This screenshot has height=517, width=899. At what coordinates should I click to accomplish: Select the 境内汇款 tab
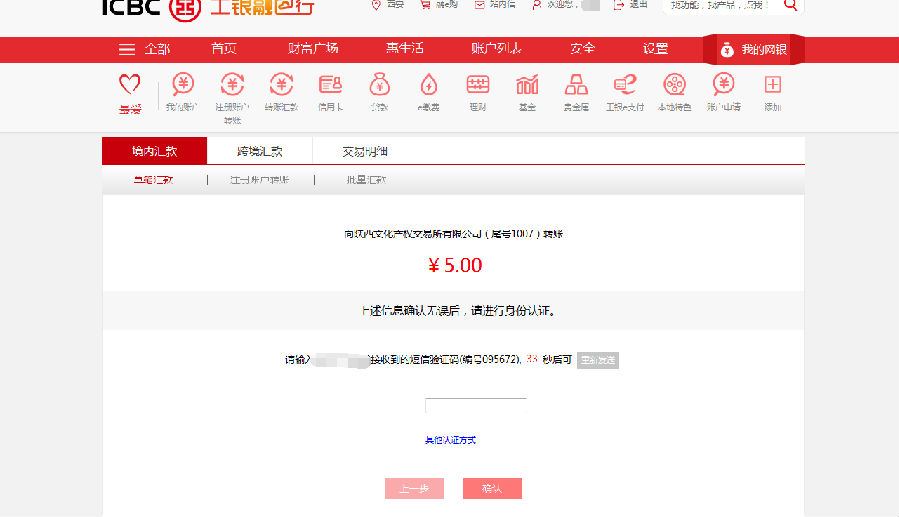click(154, 151)
